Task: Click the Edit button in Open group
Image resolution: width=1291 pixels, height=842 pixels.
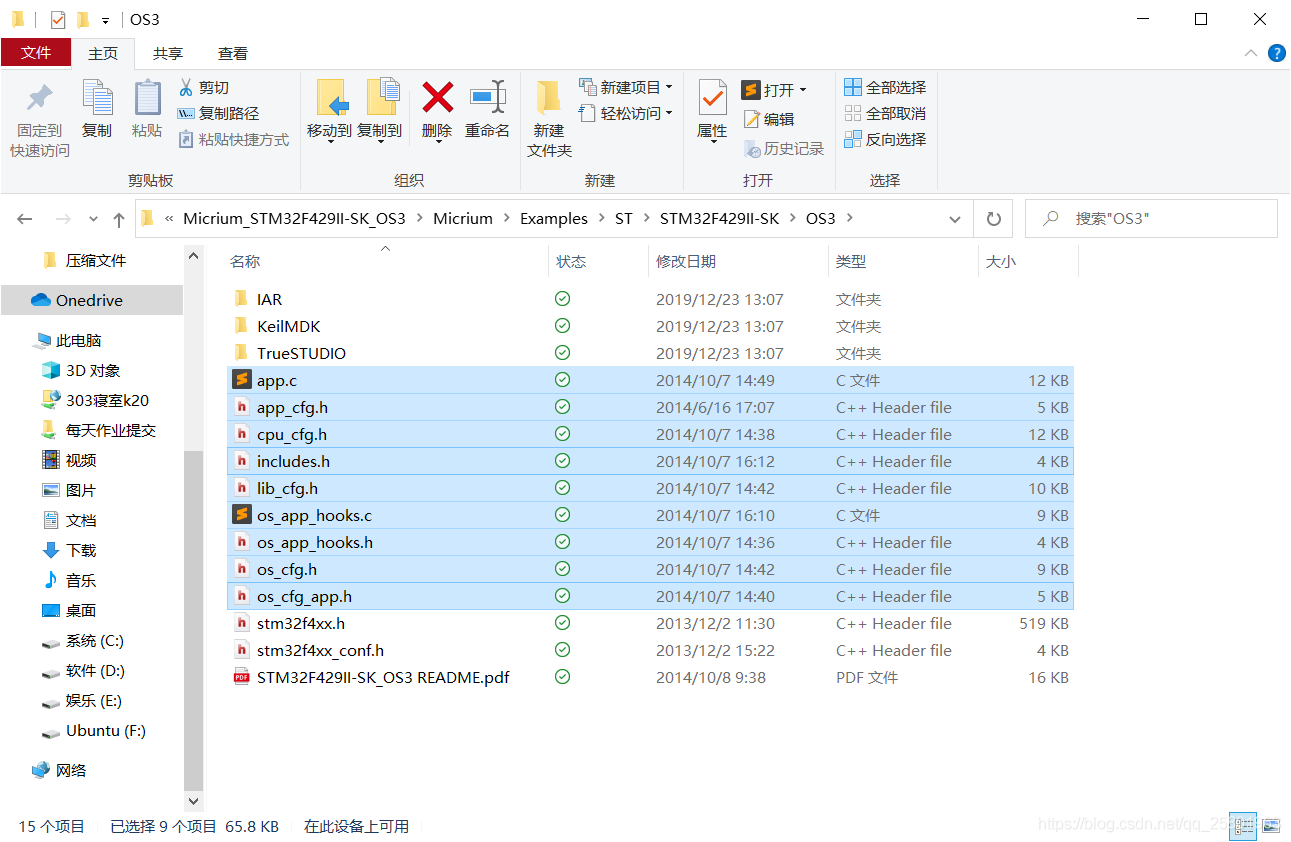Action: (768, 119)
